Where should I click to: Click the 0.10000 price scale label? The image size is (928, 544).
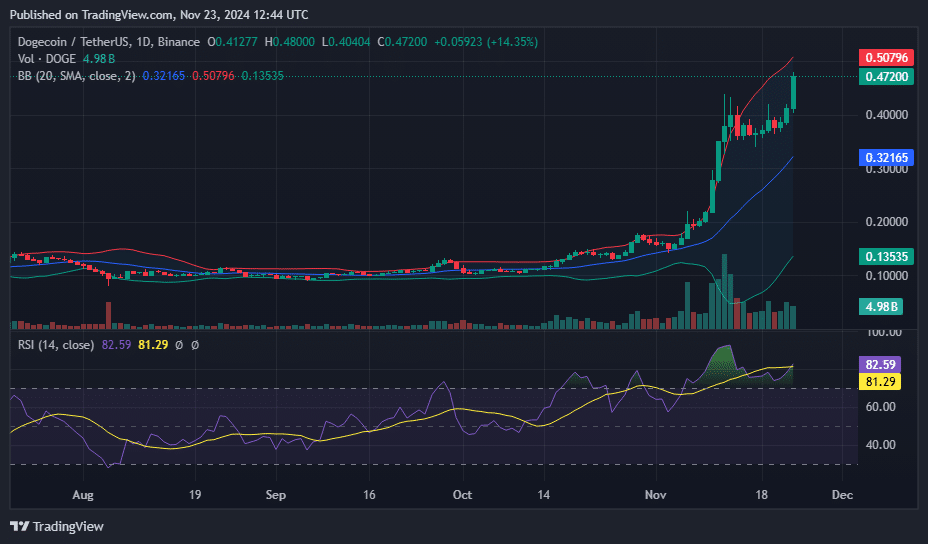point(887,276)
